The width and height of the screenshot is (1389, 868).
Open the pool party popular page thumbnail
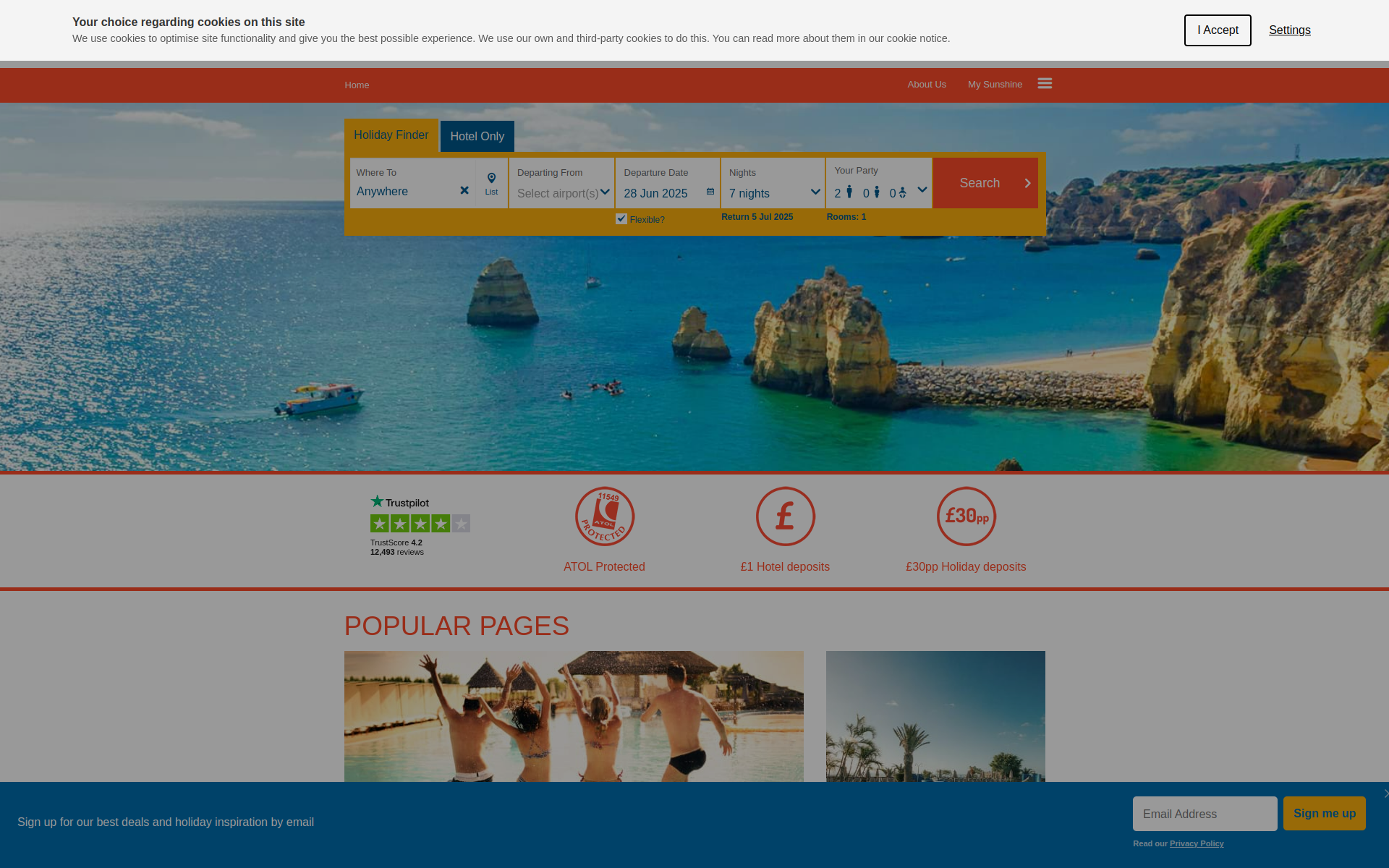tap(574, 716)
